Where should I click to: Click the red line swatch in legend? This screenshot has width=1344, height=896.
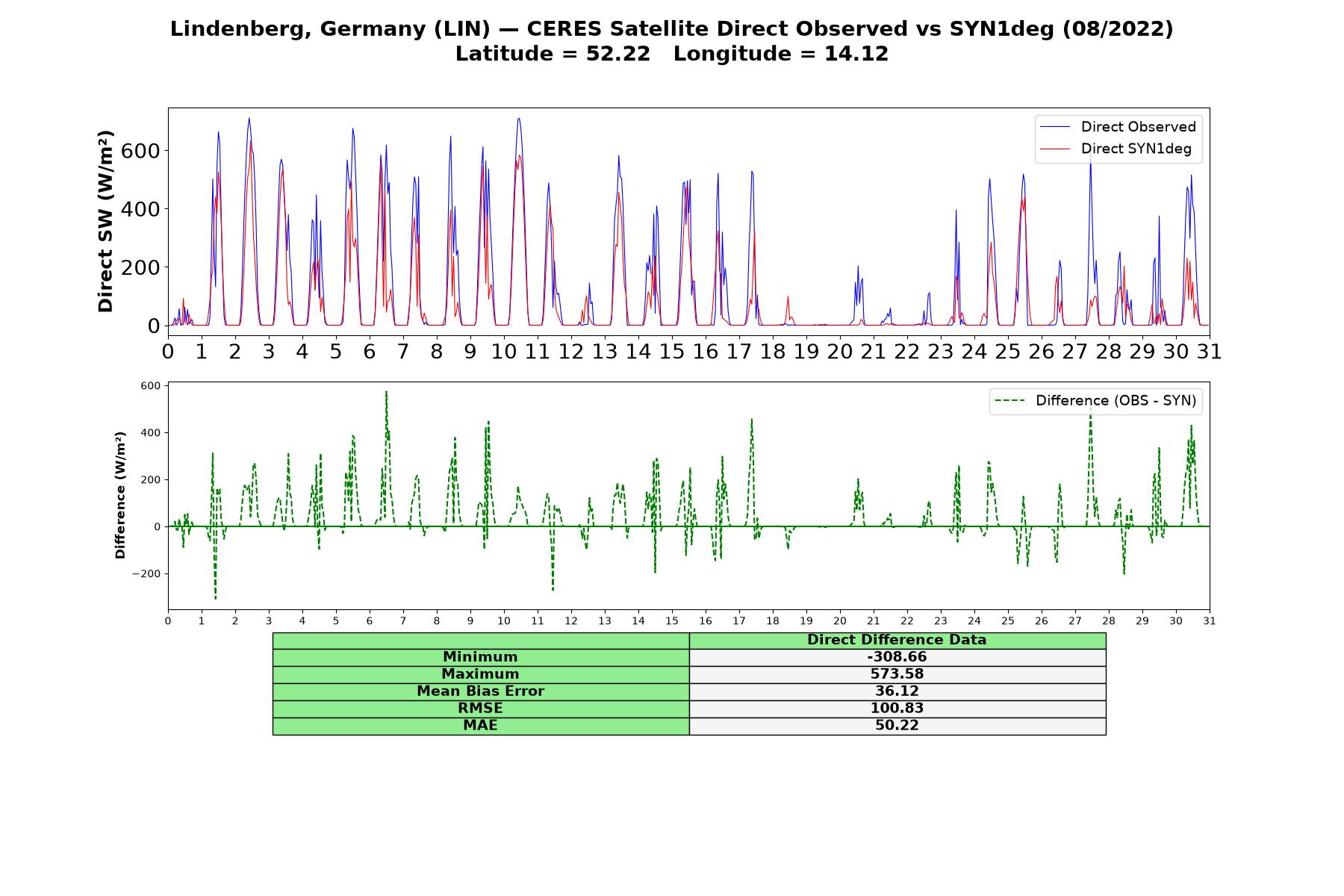[x=1055, y=149]
